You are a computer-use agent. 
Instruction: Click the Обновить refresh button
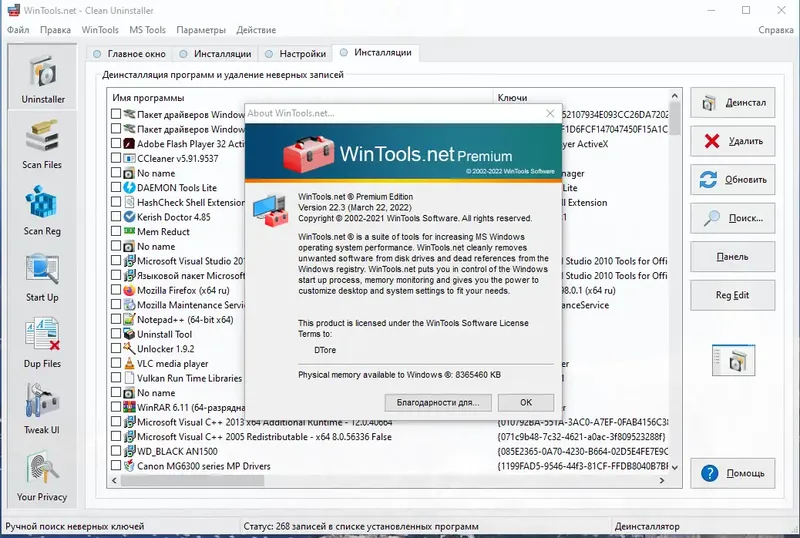[733, 180]
